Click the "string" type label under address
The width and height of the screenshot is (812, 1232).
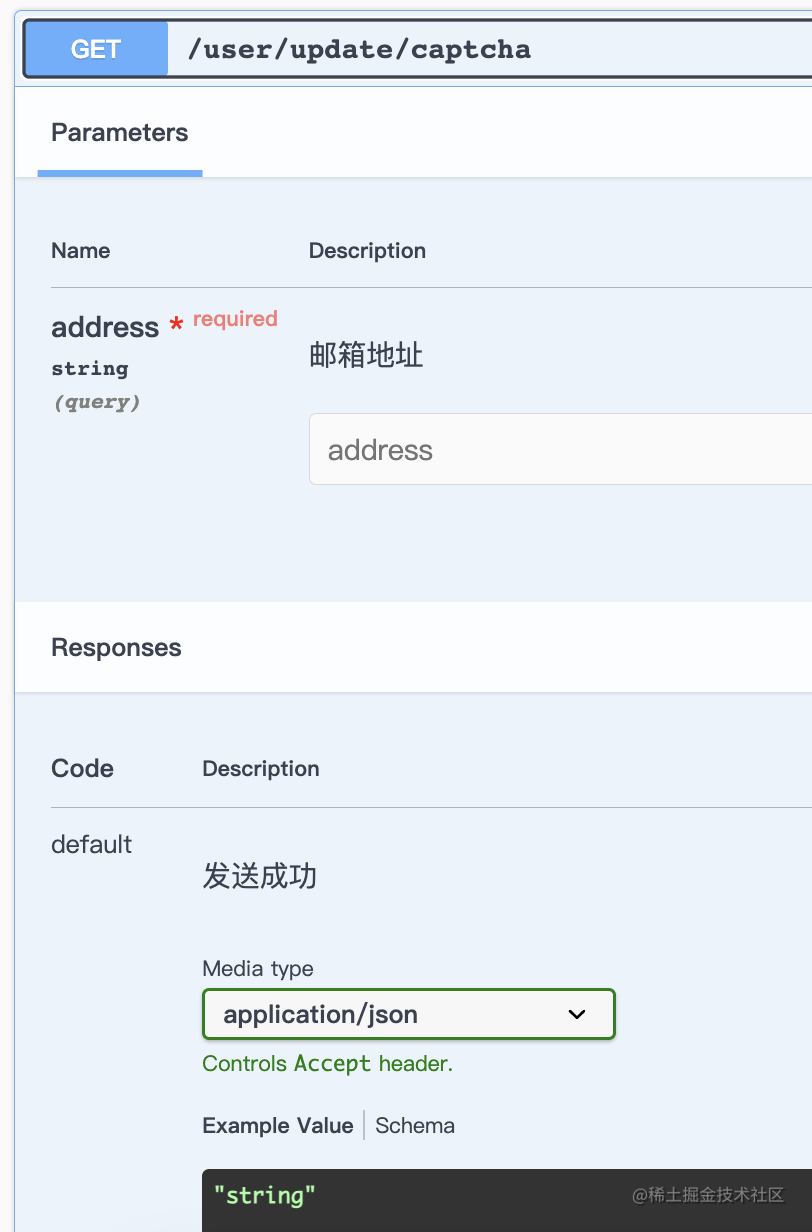(90, 368)
